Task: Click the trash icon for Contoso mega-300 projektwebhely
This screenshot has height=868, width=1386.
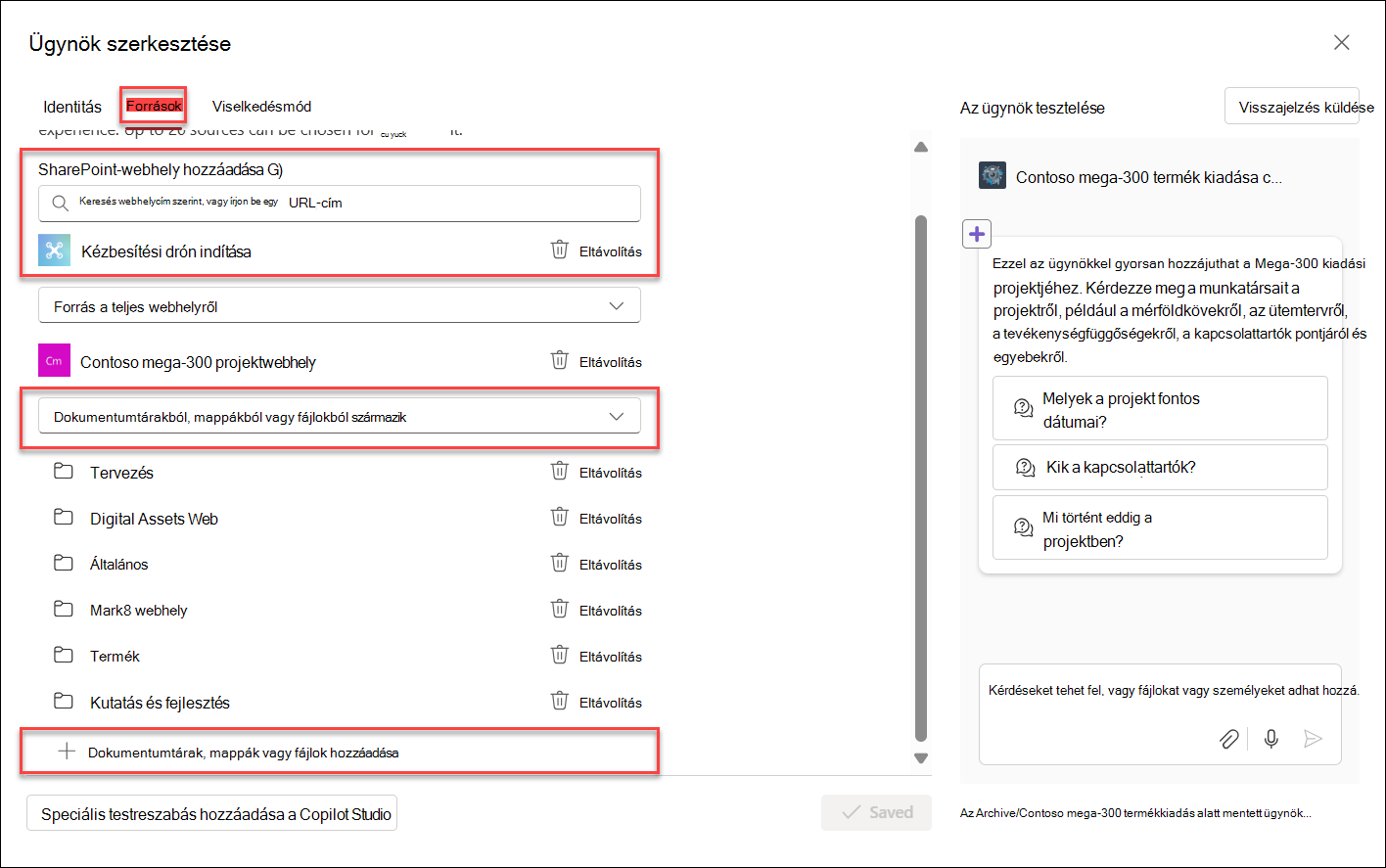Action: pyautogui.click(x=559, y=360)
